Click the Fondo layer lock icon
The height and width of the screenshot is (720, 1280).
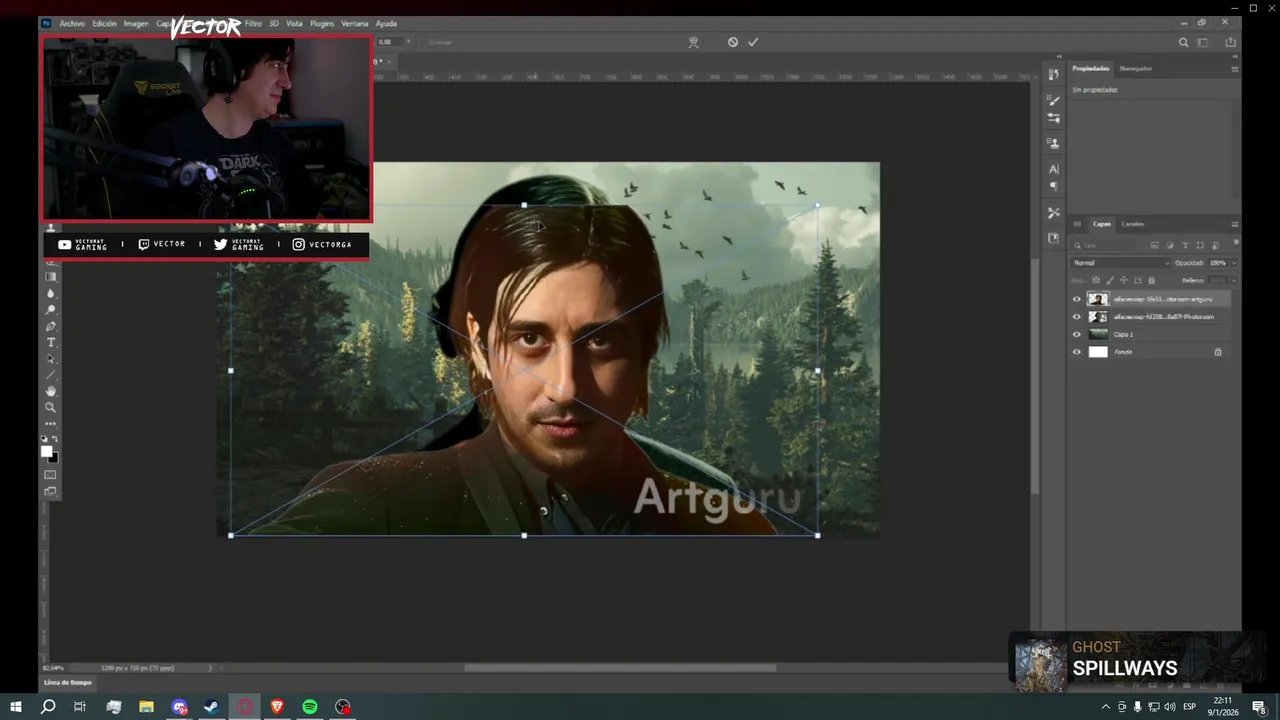1218,352
